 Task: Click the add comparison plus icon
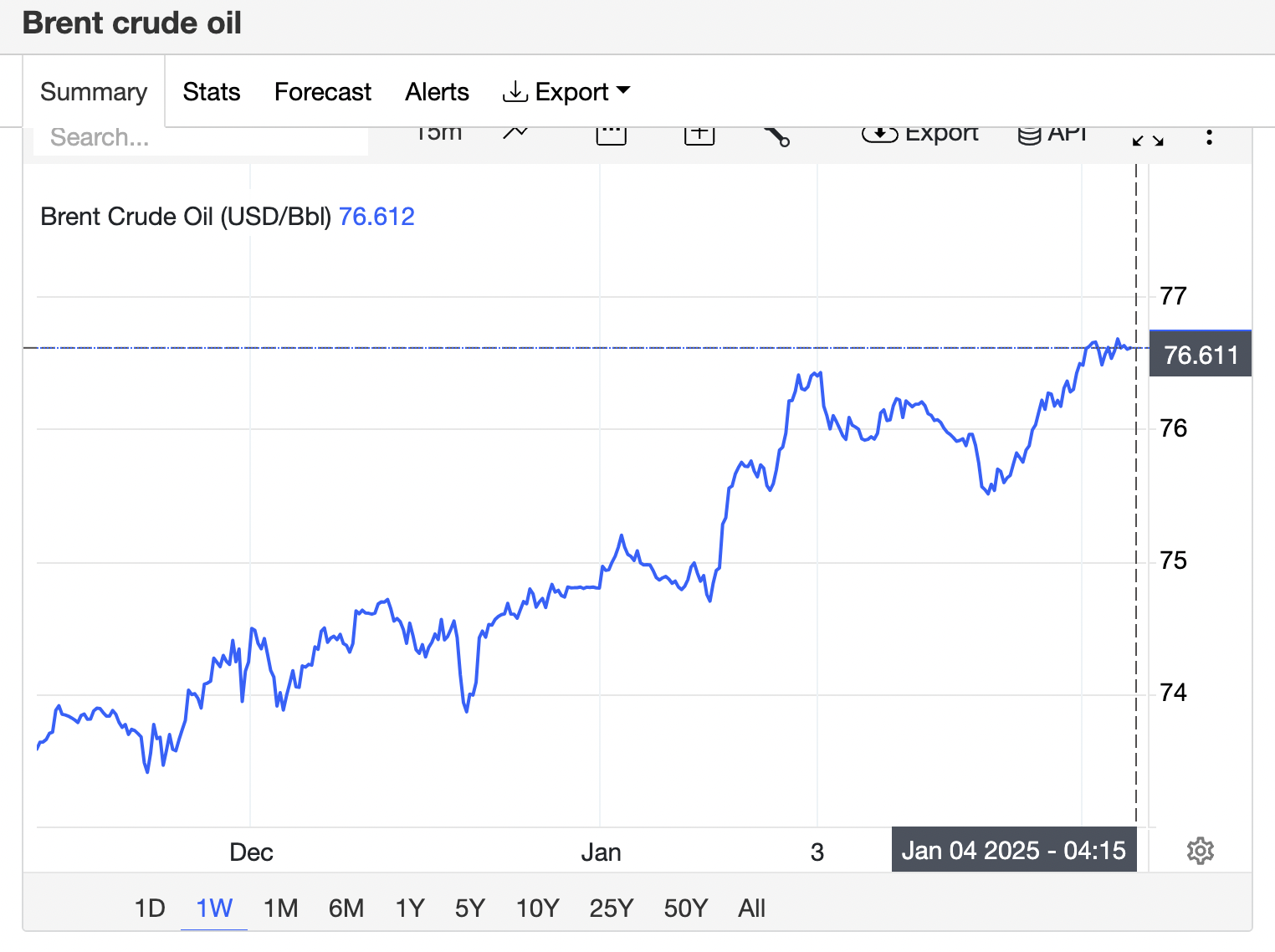pos(699,136)
